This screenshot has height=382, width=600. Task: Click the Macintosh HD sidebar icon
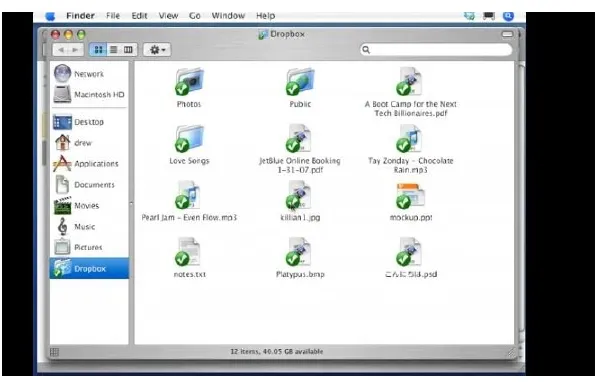pyautogui.click(x=62, y=94)
